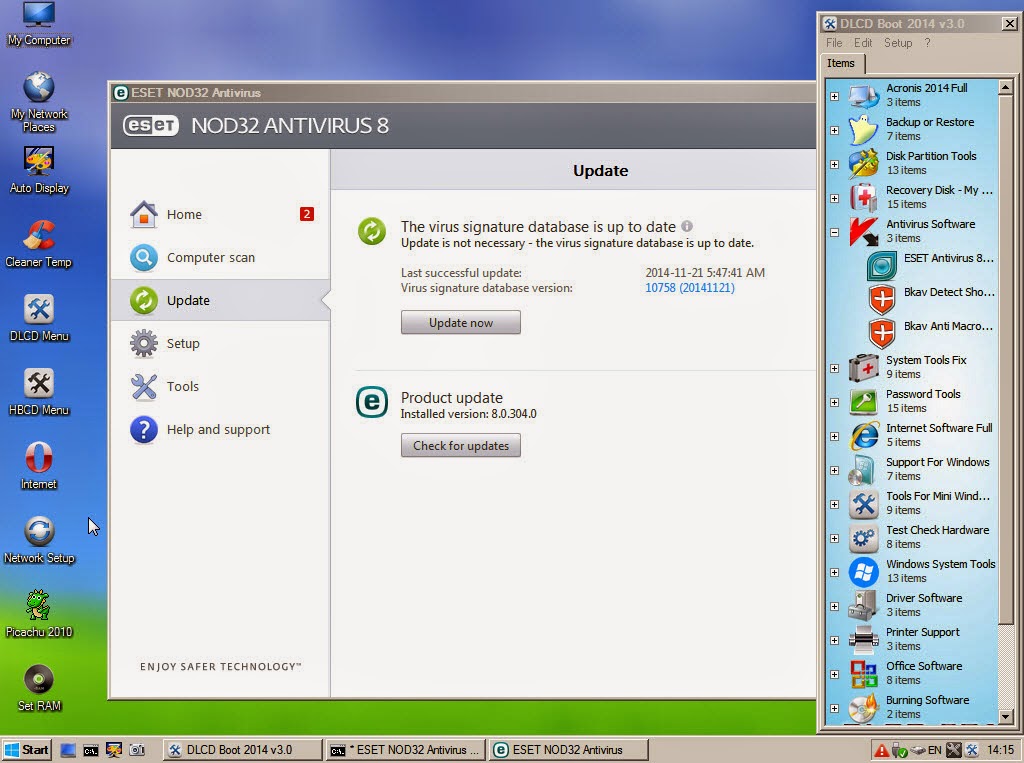Click the Windows Start button

point(27,750)
